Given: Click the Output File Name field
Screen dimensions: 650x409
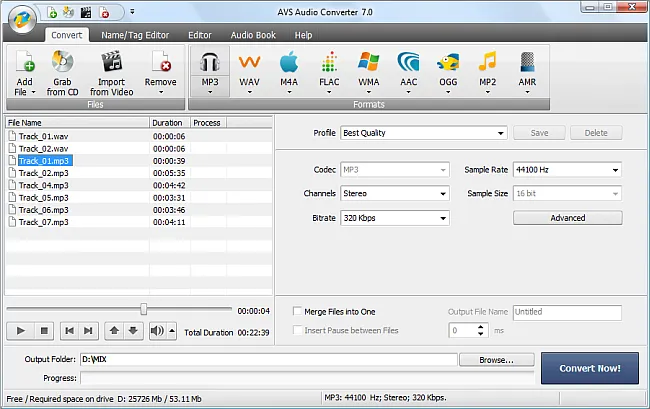Looking at the screenshot, I should [x=568, y=312].
